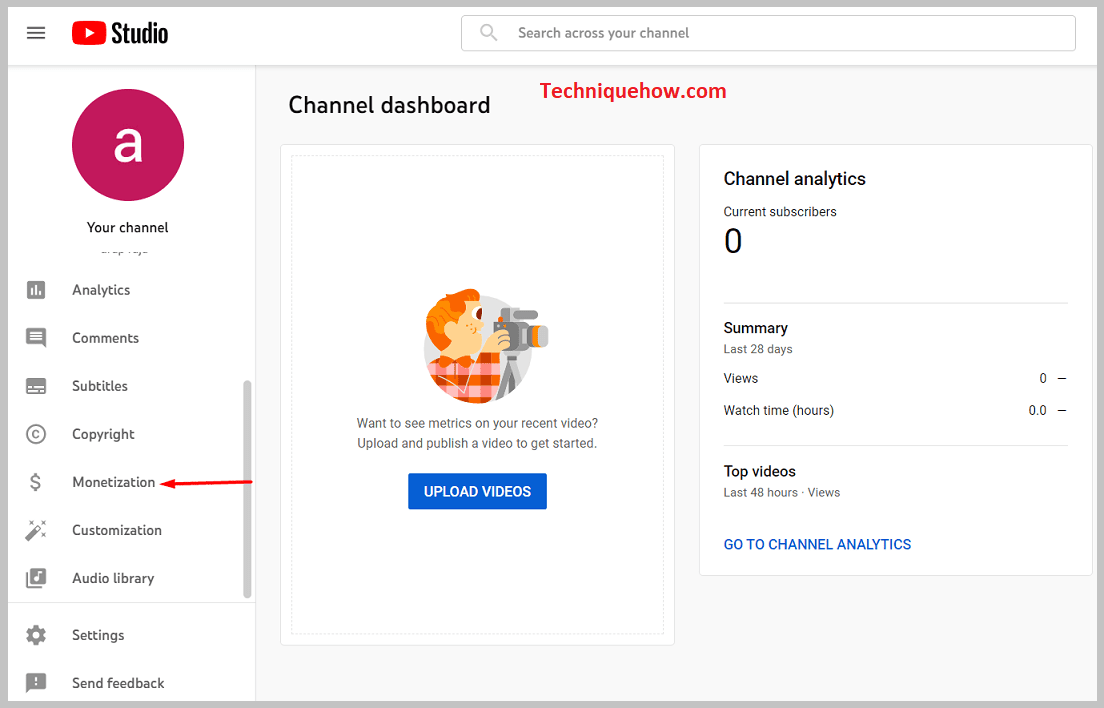The width and height of the screenshot is (1104, 708).
Task: Click the Subtitles icon in sidebar
Action: [x=36, y=386]
